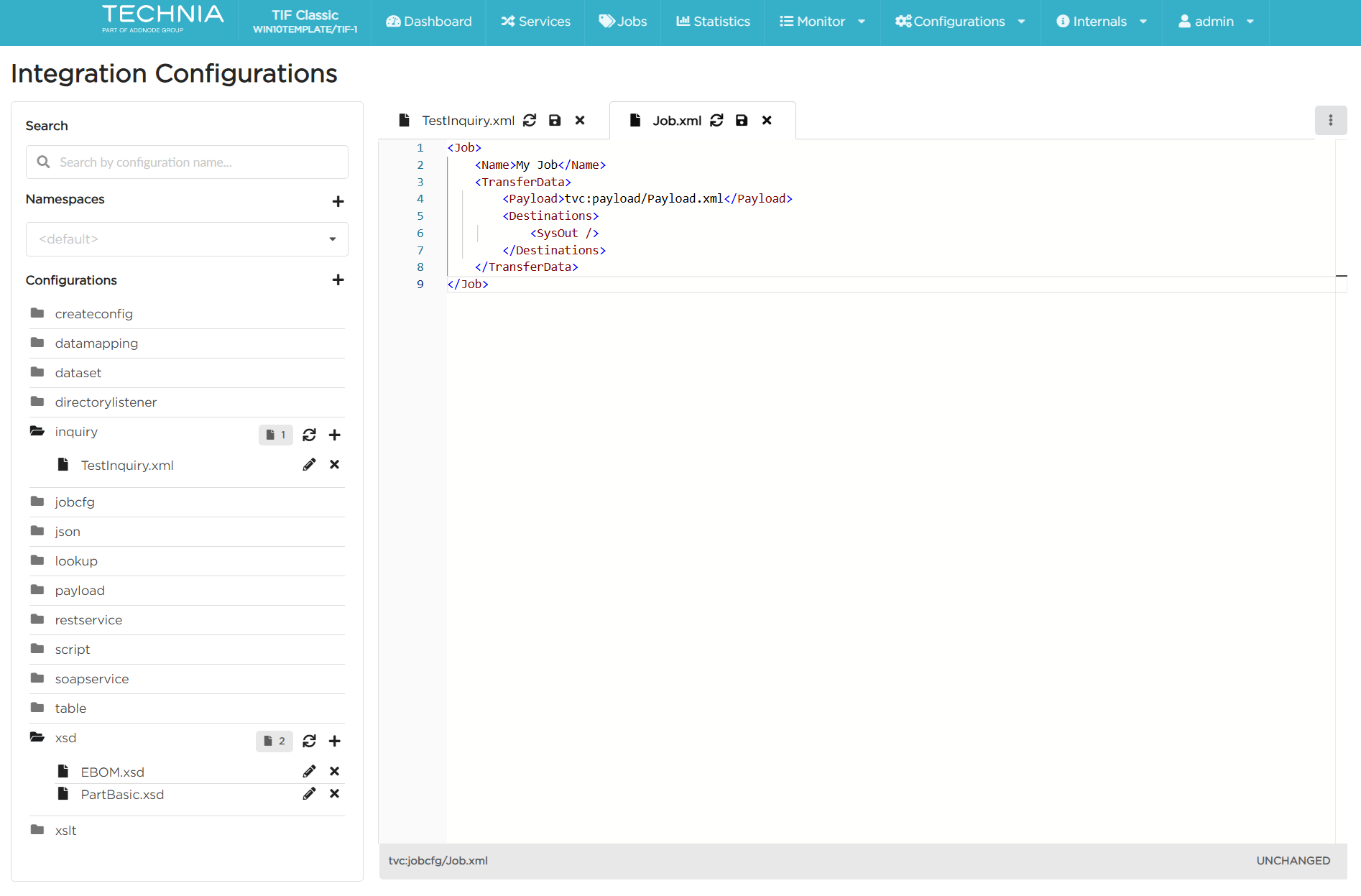The width and height of the screenshot is (1361, 896).
Task: Go to the Services page
Action: [535, 22]
